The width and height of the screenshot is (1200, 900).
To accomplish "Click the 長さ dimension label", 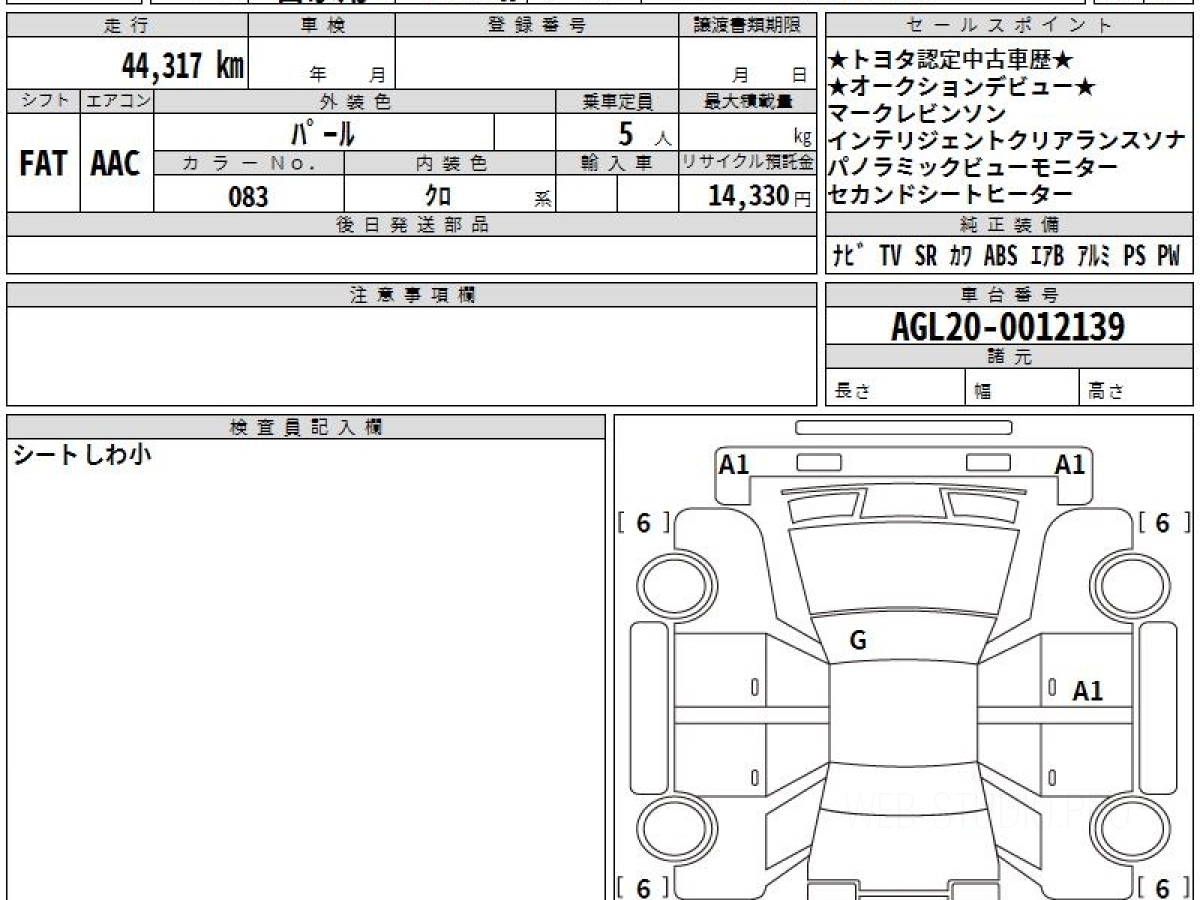I will [853, 392].
